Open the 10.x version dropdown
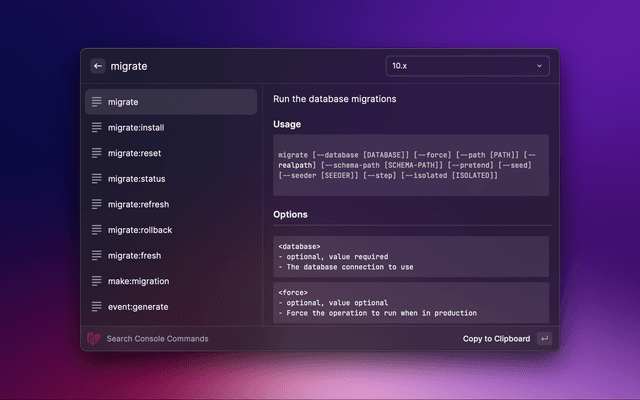The image size is (640, 400). pyautogui.click(x=467, y=66)
